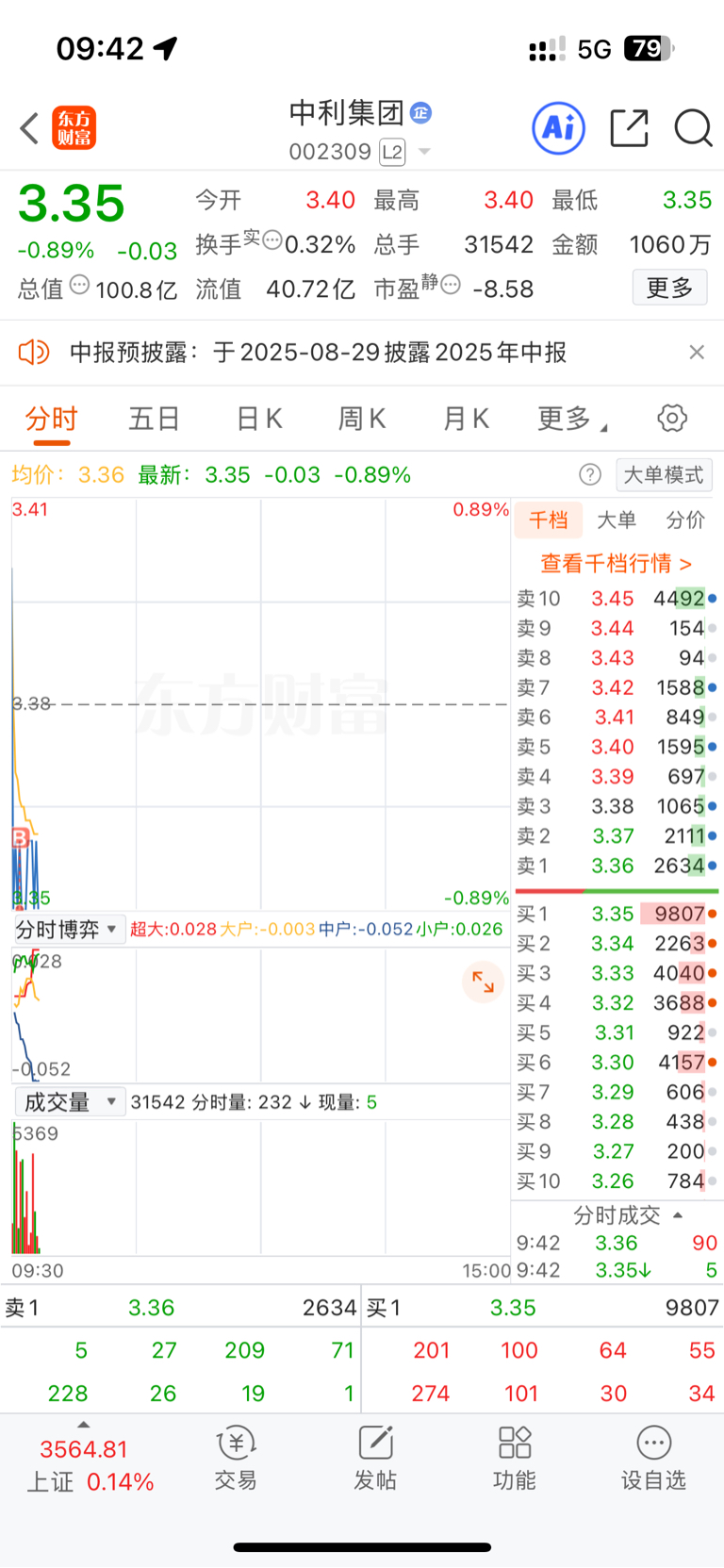
Task: Expand the 分时博弈 chart to fullscreen
Action: (484, 982)
